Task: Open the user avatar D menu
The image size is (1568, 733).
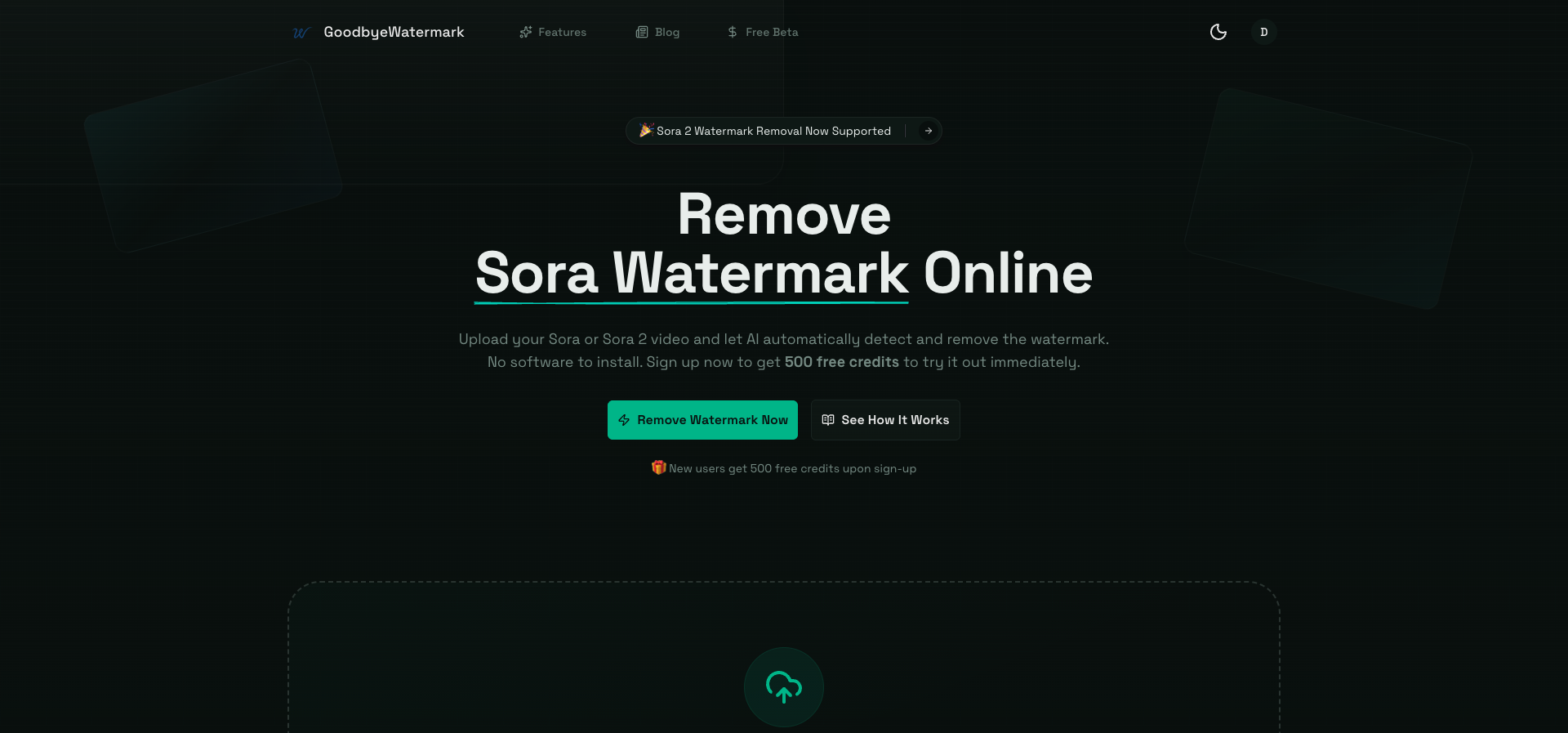Action: coord(1263,32)
